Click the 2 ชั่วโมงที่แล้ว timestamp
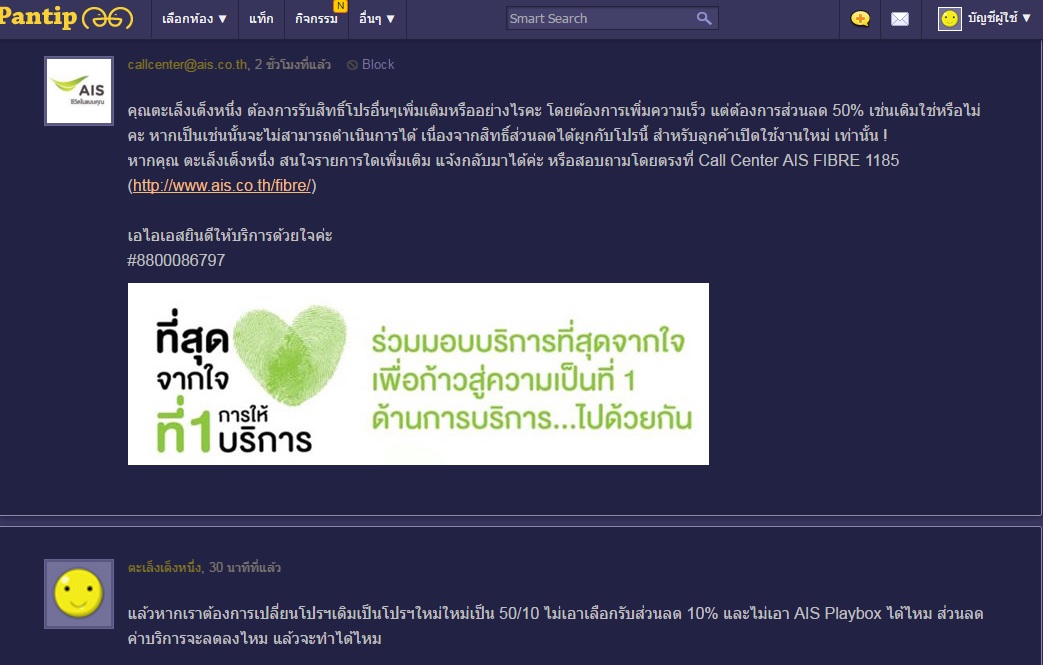The height and width of the screenshot is (665, 1043). [x=293, y=65]
